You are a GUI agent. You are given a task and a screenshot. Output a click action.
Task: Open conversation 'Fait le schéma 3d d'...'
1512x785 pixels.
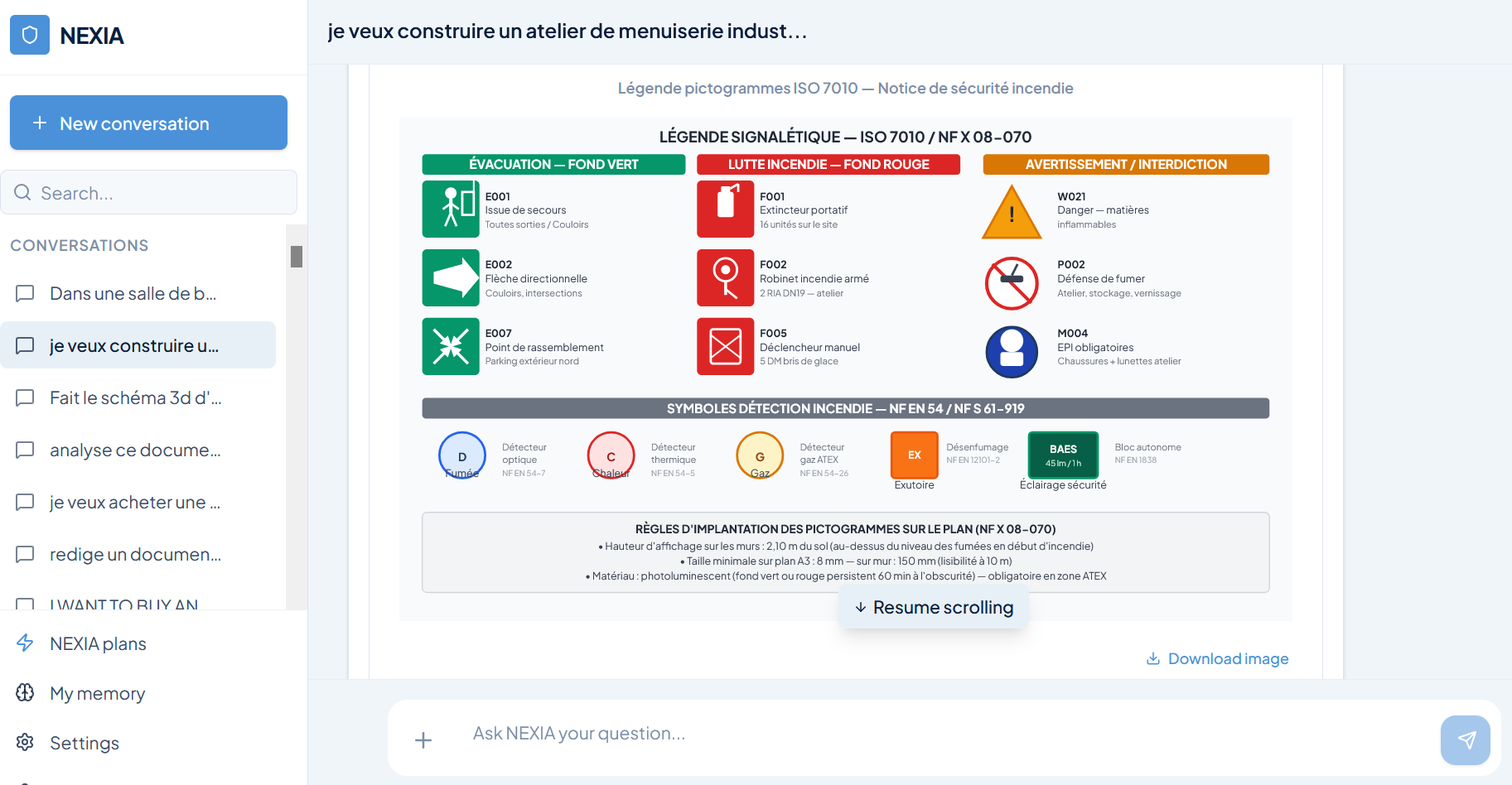(138, 397)
